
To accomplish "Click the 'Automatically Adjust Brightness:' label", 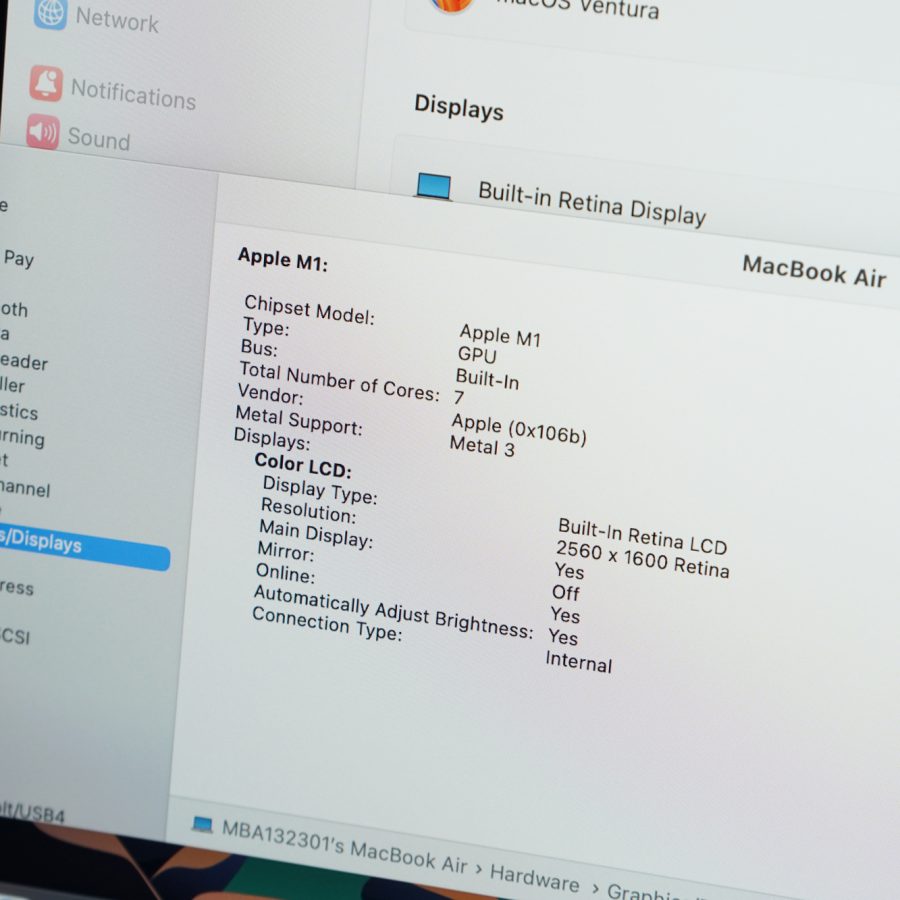I will click(x=393, y=611).
